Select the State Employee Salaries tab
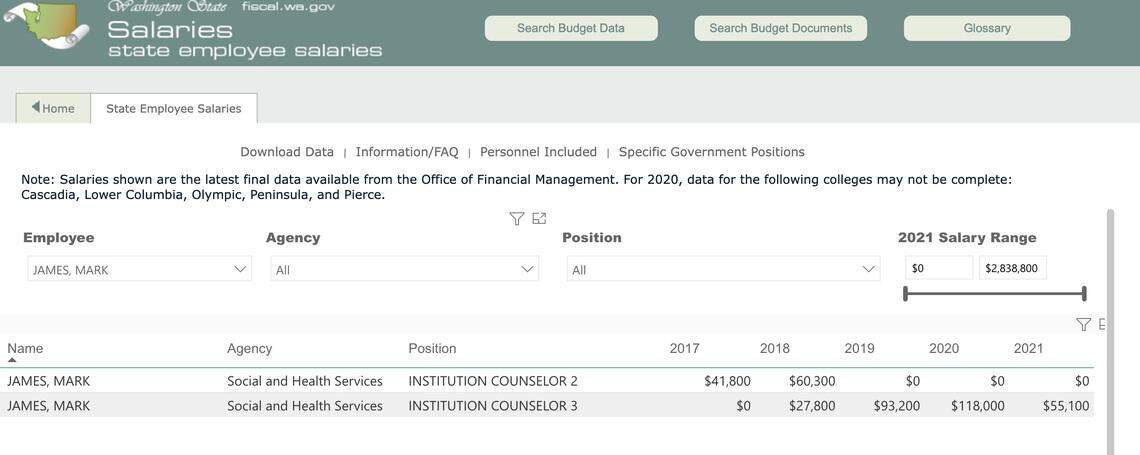The image size is (1140, 455). (x=174, y=108)
